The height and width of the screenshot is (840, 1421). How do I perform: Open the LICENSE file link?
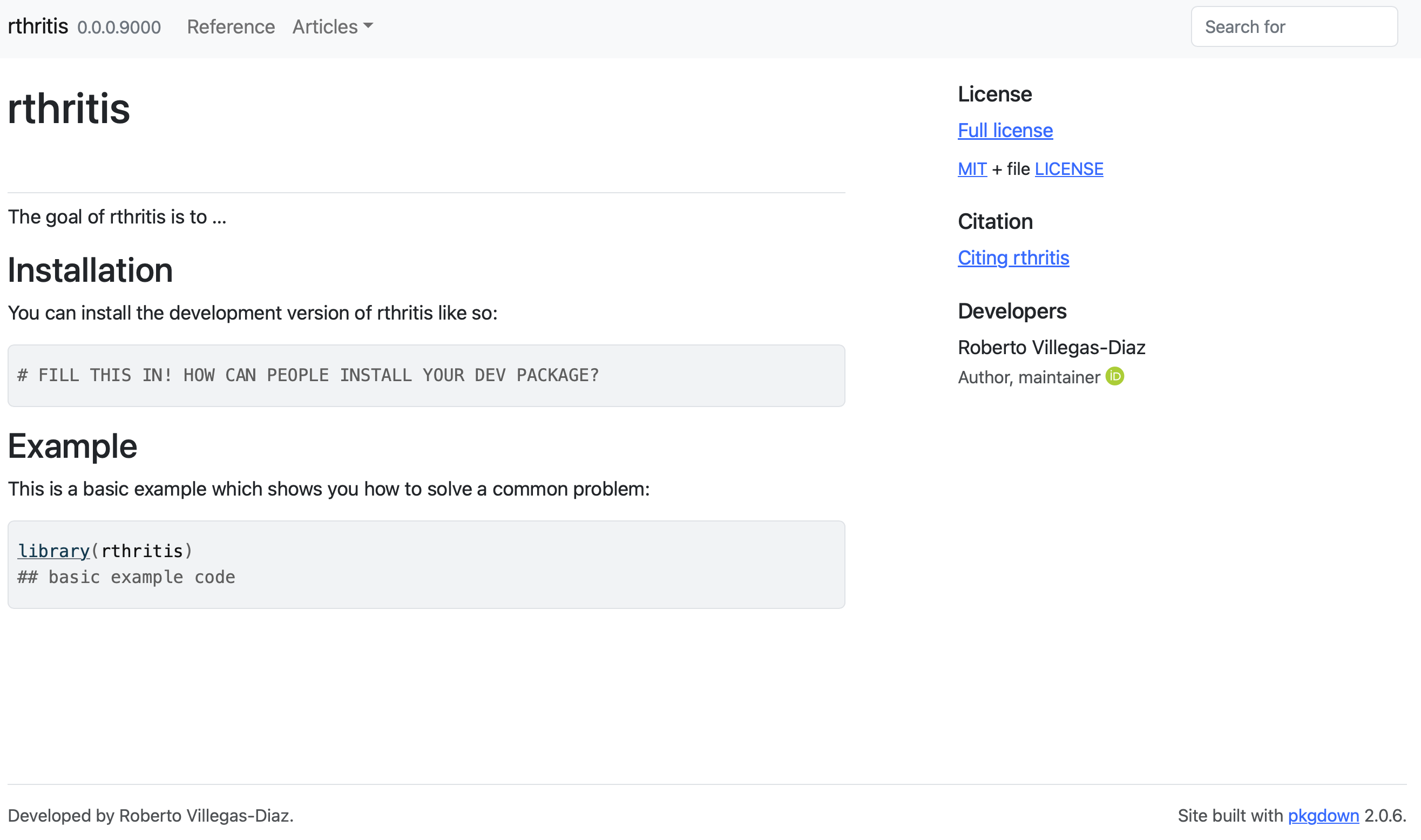pyautogui.click(x=1068, y=168)
